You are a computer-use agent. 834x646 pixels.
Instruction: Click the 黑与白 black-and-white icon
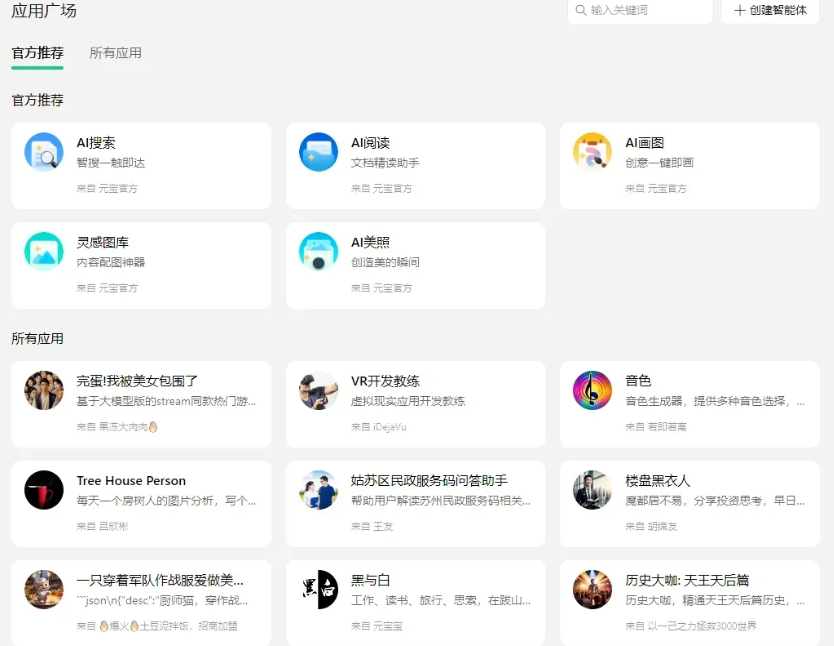tap(318, 589)
